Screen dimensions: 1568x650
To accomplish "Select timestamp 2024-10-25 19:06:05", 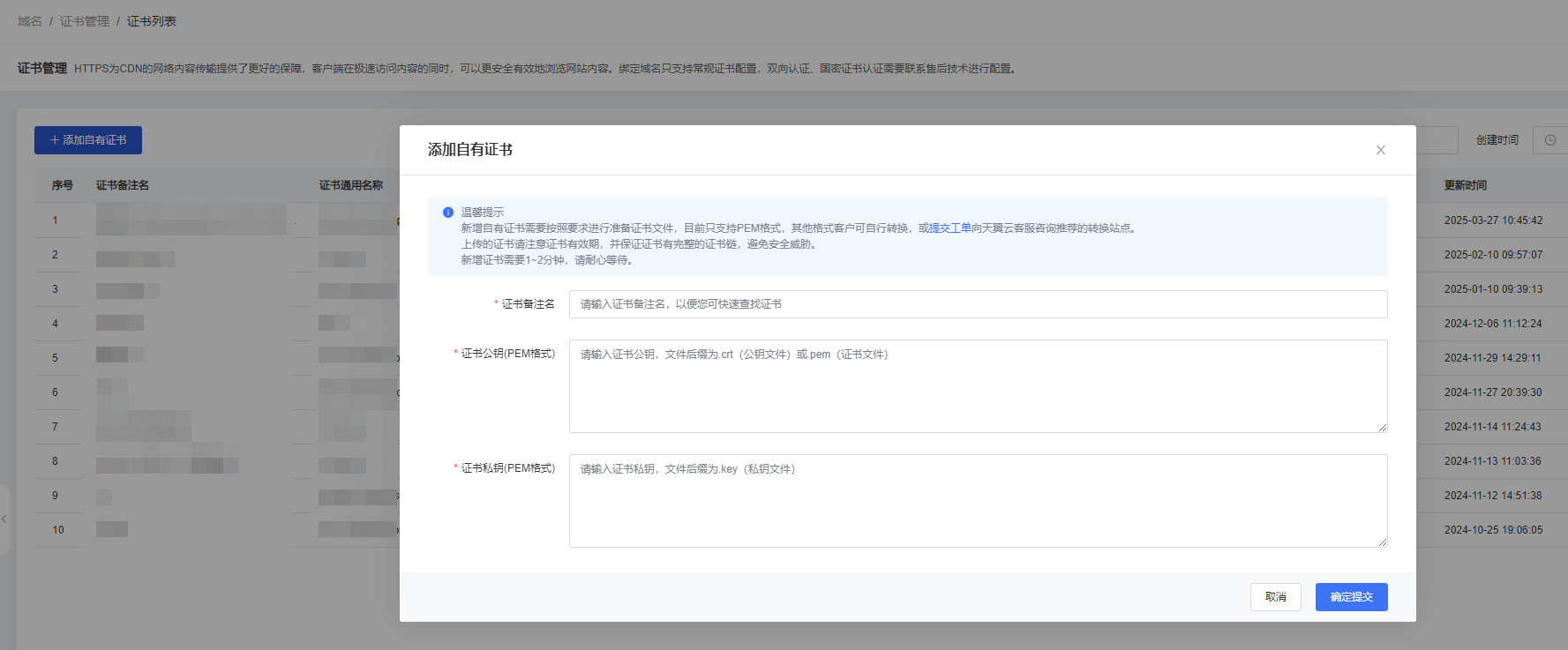I will coord(1494,530).
